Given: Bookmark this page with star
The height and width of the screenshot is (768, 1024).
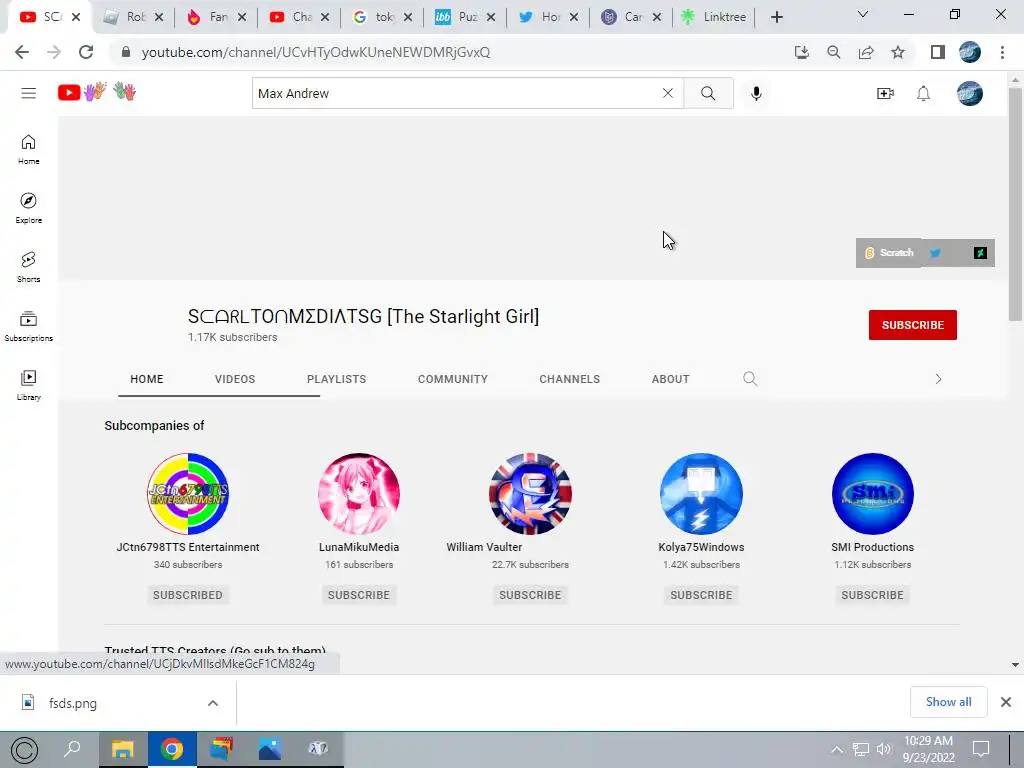Looking at the screenshot, I should click(x=898, y=52).
